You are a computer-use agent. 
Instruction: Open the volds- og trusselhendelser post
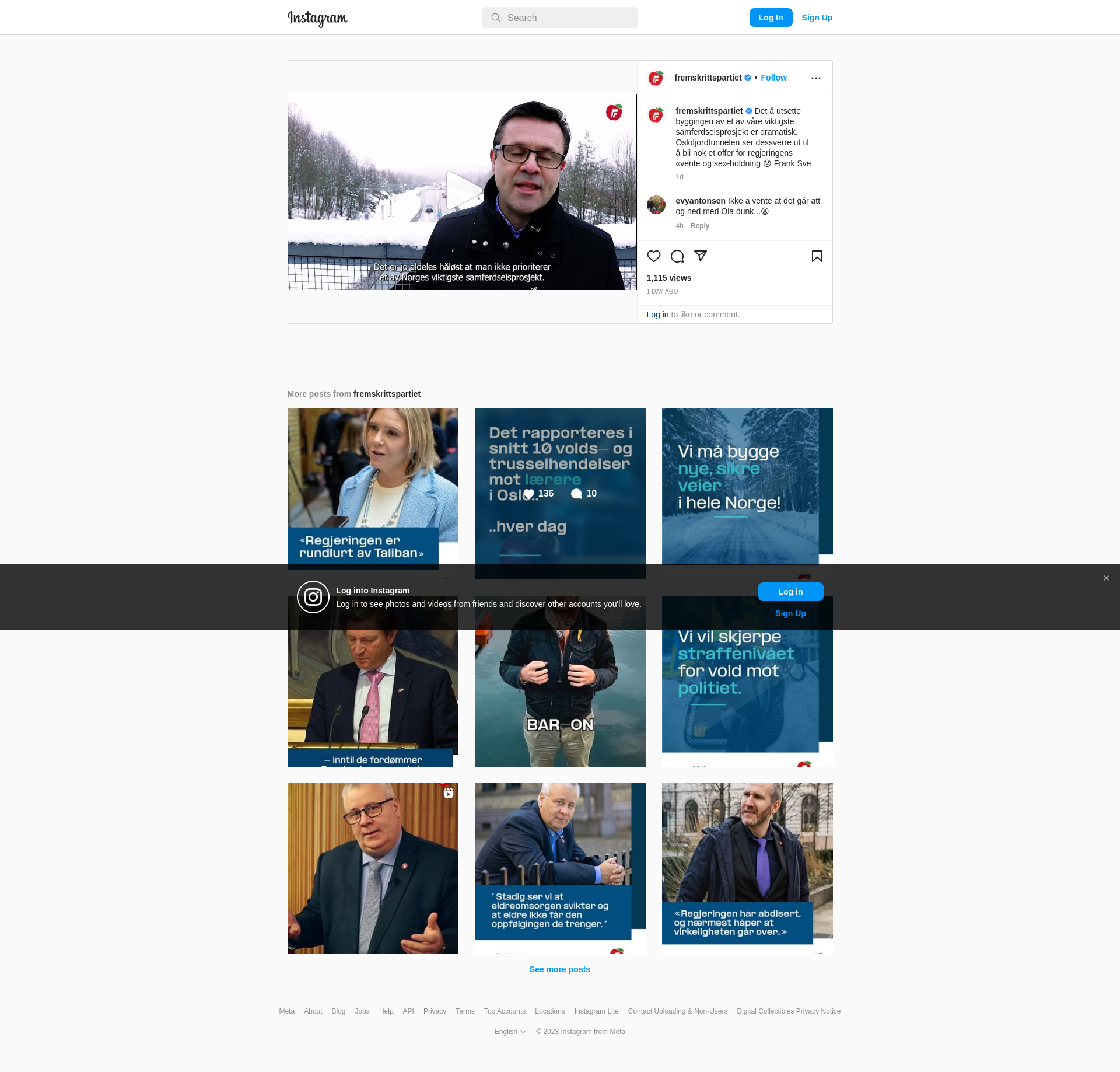click(560, 494)
